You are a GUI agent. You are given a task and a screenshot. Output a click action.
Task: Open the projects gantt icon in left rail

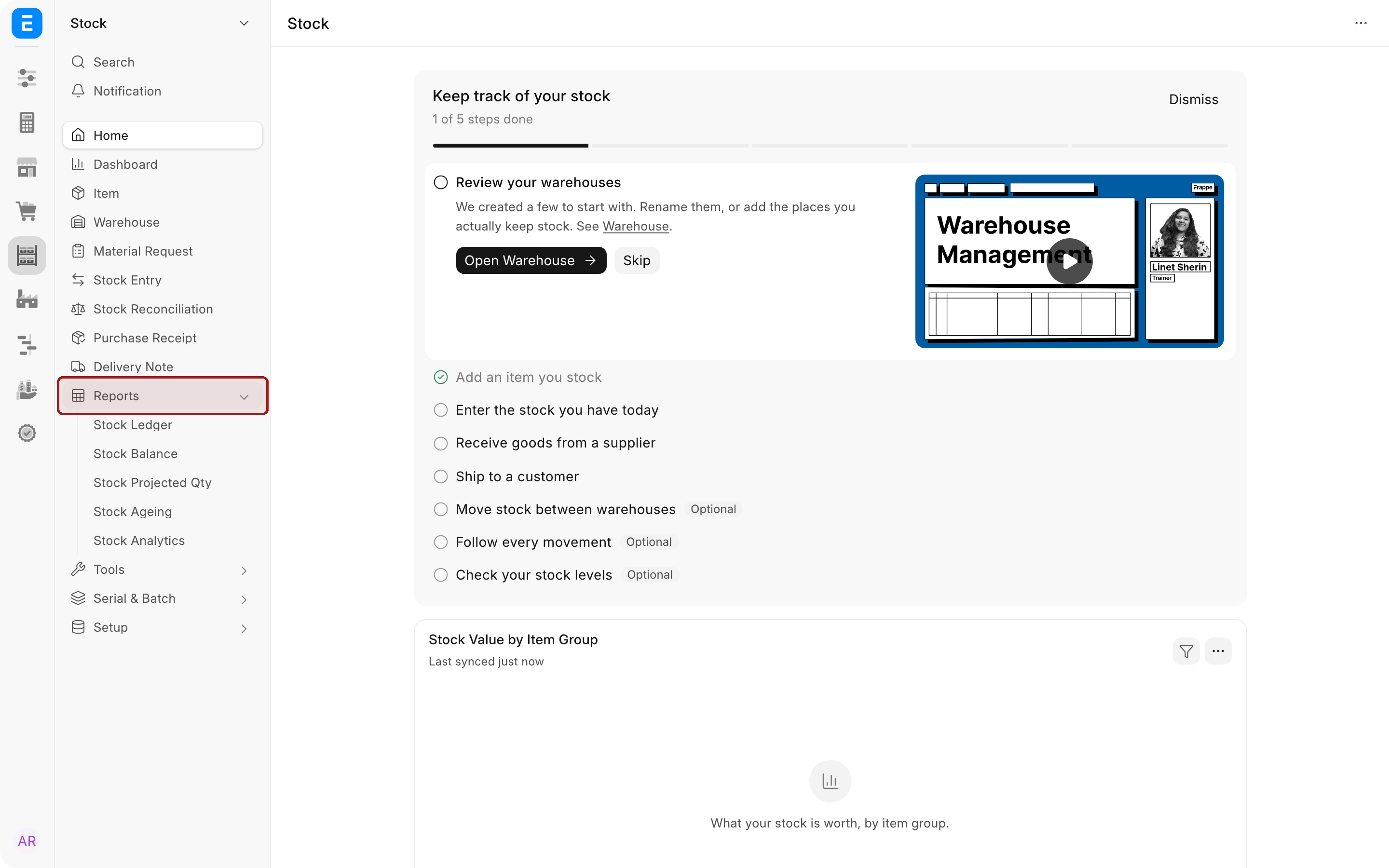pos(27,344)
